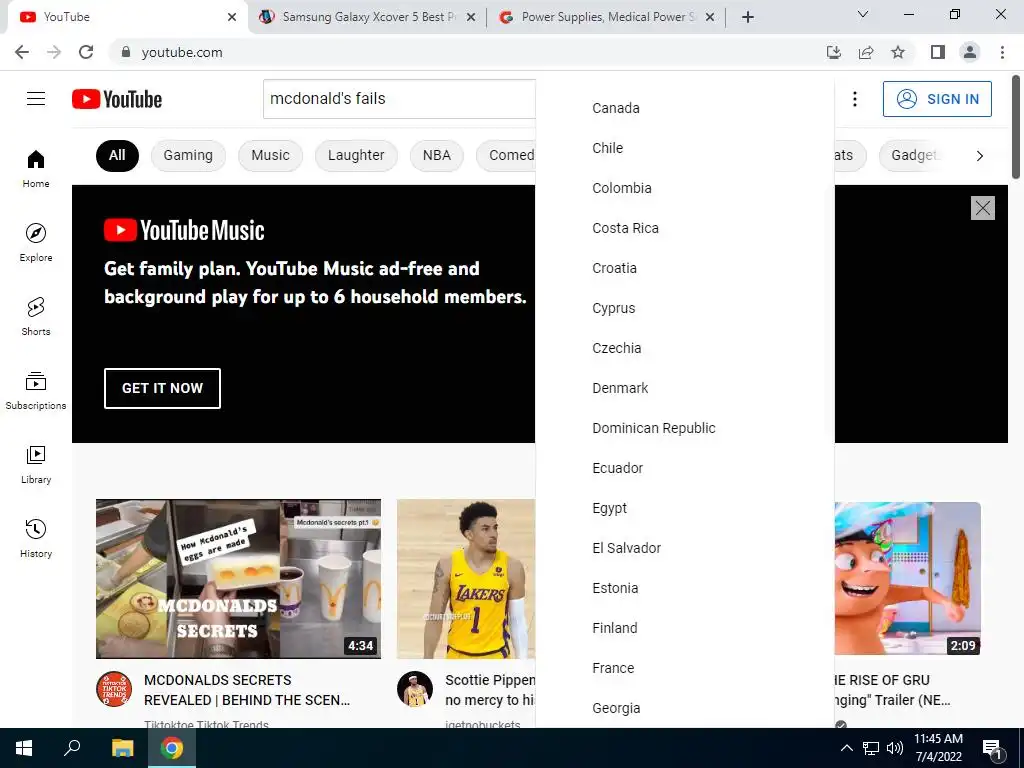Open Chrome three-dot menu
The image size is (1024, 768).
[x=1002, y=52]
